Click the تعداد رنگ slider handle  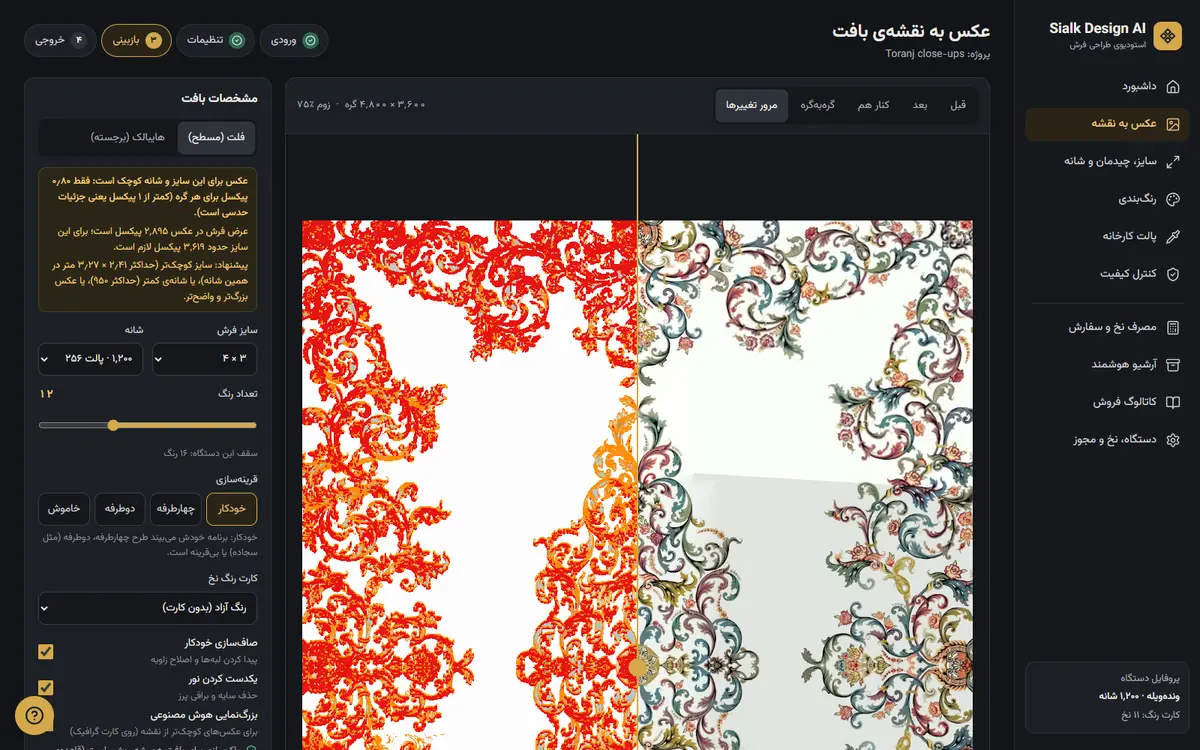113,425
